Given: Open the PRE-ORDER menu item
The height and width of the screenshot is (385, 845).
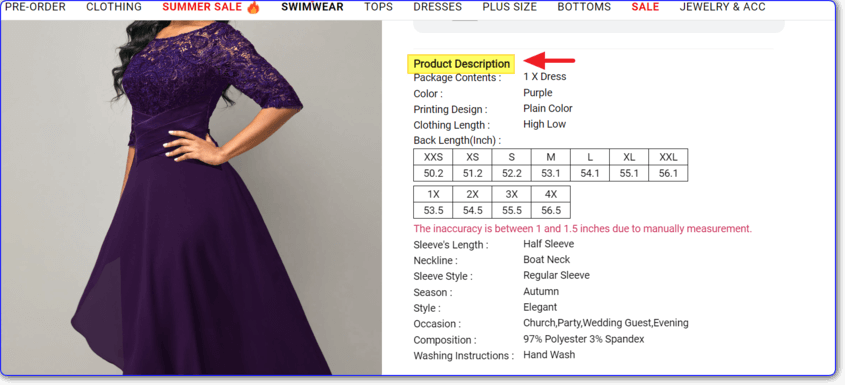Looking at the screenshot, I should coord(36,8).
